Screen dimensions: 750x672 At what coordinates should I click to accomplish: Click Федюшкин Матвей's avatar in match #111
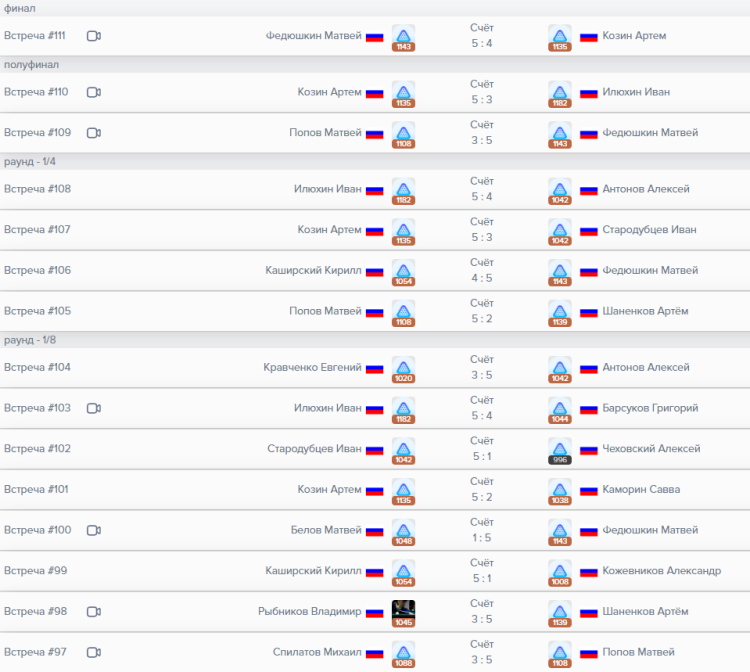click(403, 35)
